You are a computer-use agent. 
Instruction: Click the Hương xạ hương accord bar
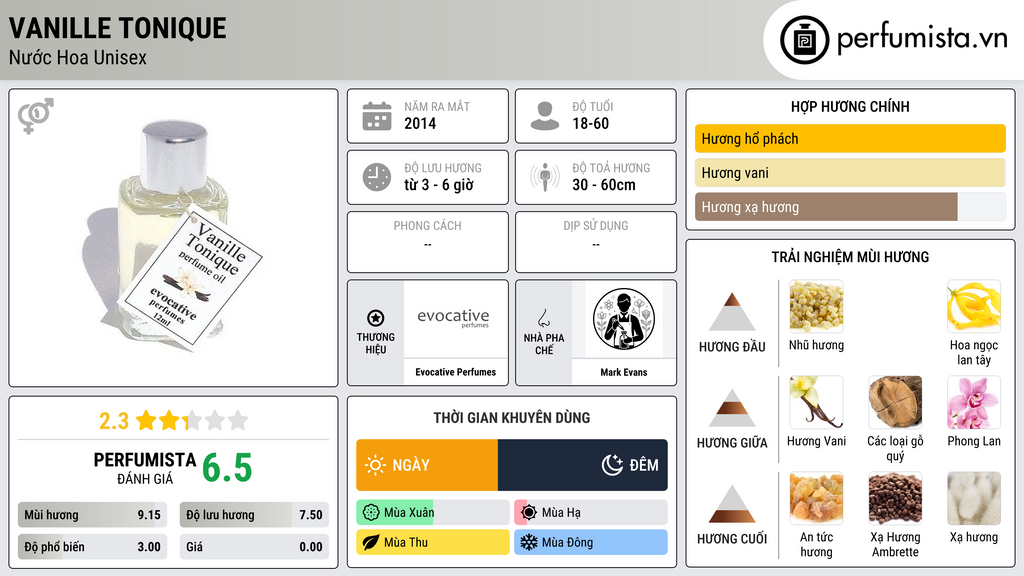(850, 206)
